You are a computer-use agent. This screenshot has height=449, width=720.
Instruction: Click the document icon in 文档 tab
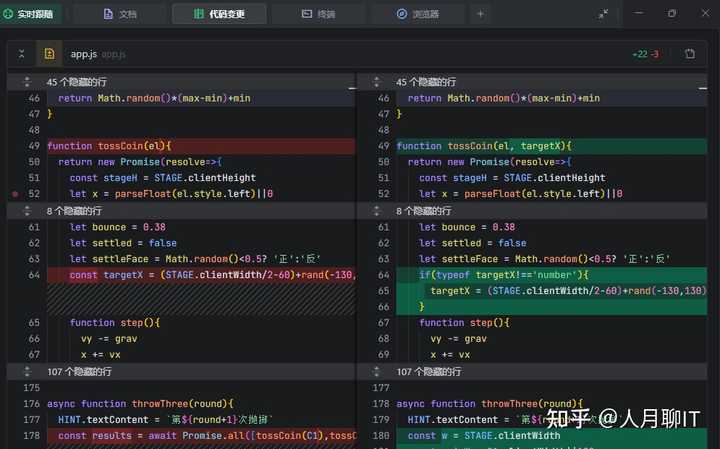click(107, 14)
